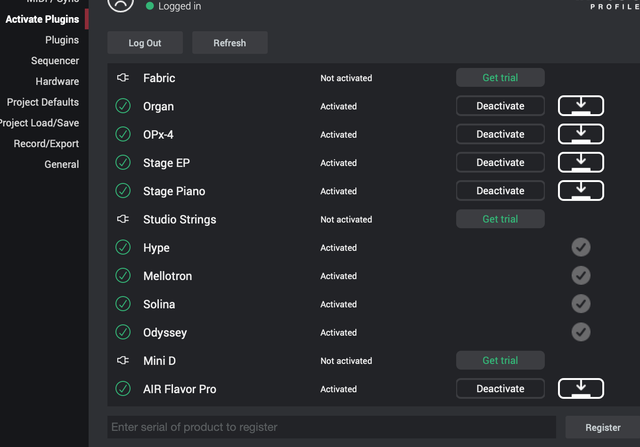Select the Odyssey plugin name
Image resolution: width=640 pixels, height=447 pixels.
click(165, 333)
